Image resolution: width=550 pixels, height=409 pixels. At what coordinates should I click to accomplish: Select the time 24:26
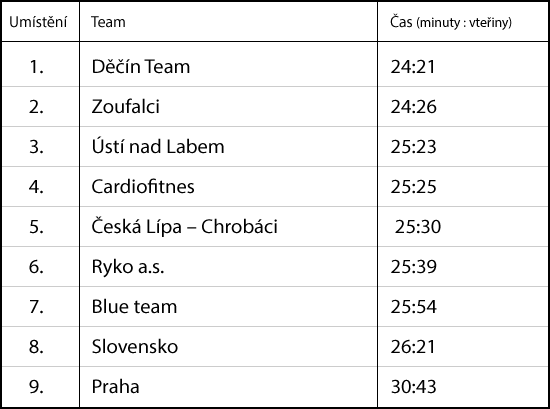click(x=414, y=107)
